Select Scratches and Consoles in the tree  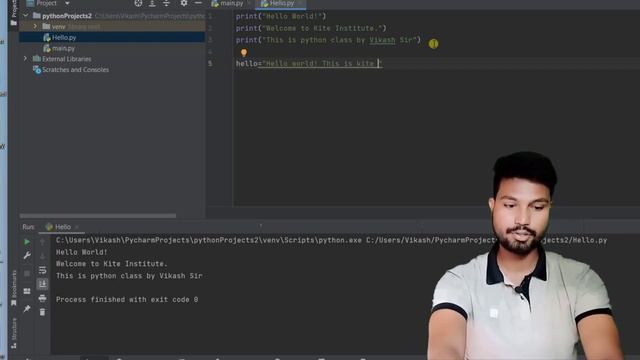(x=76, y=70)
